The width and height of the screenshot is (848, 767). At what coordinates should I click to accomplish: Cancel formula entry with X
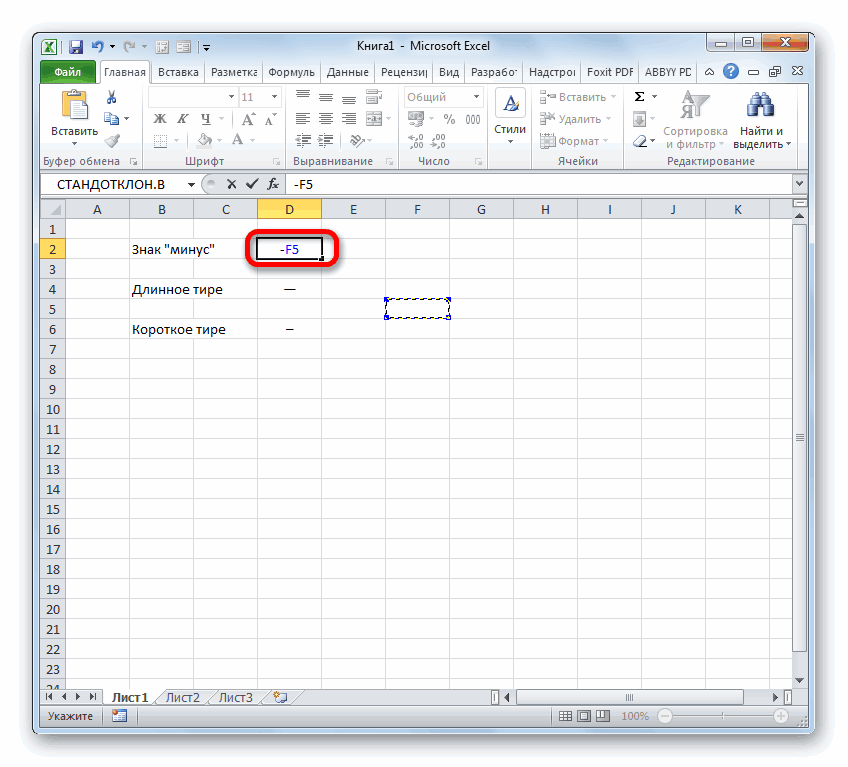[x=231, y=184]
